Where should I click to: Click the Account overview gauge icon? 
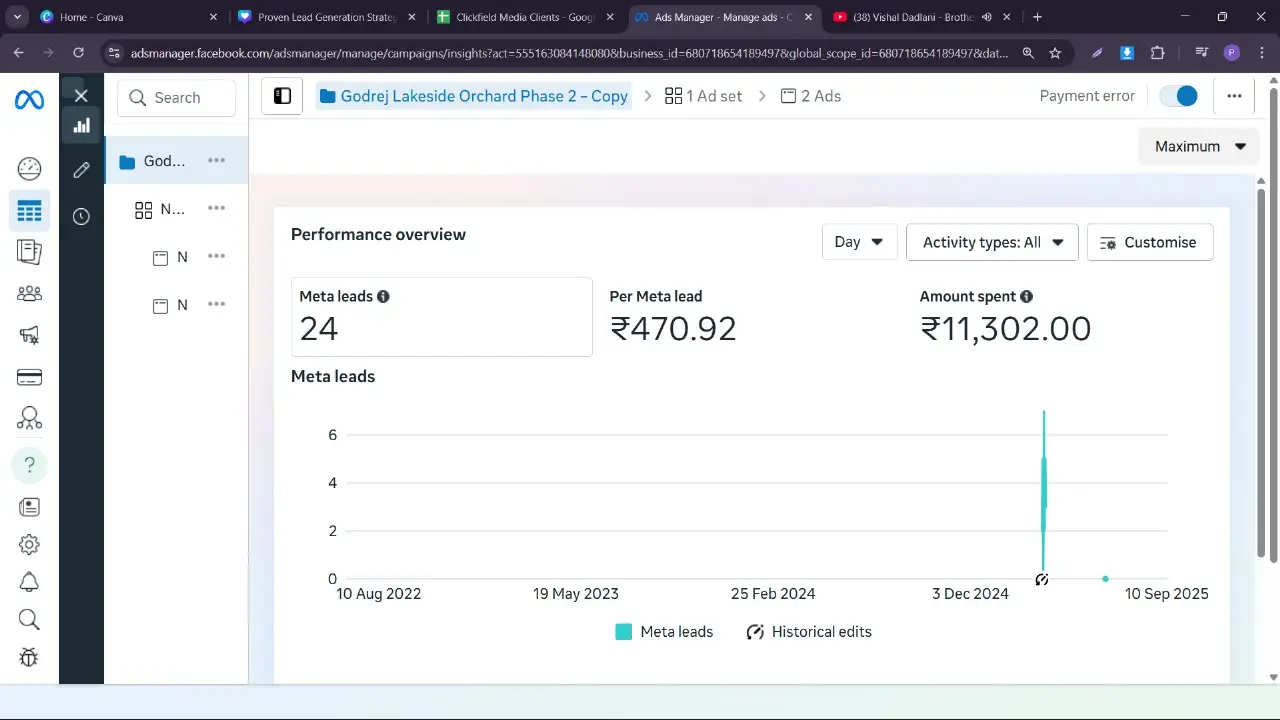(29, 168)
